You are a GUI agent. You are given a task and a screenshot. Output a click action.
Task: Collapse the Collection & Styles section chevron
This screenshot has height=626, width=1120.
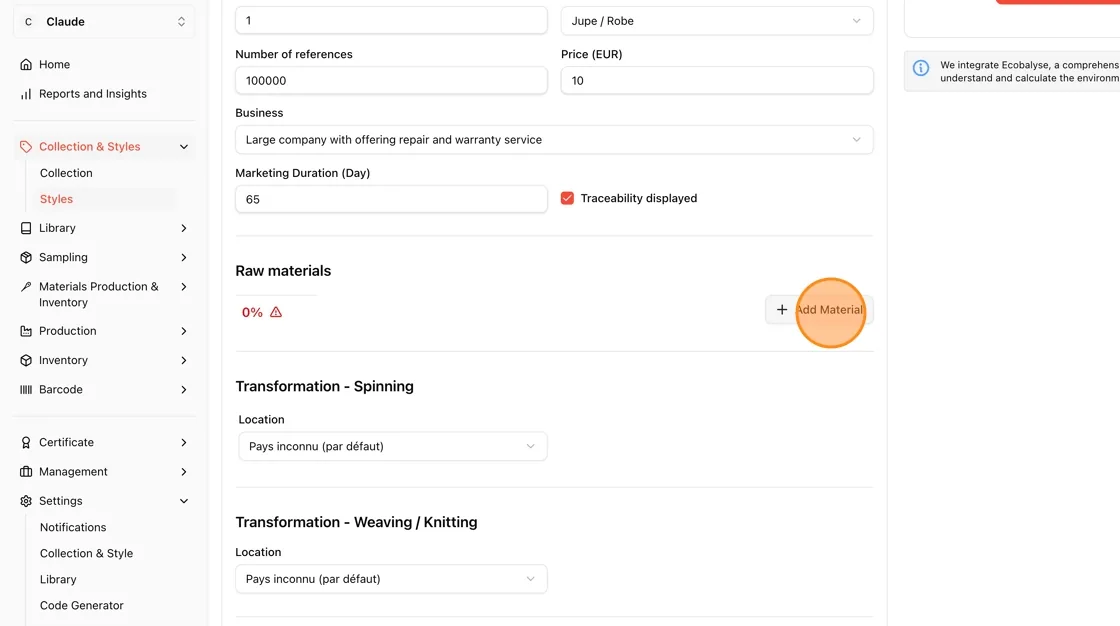click(x=184, y=146)
